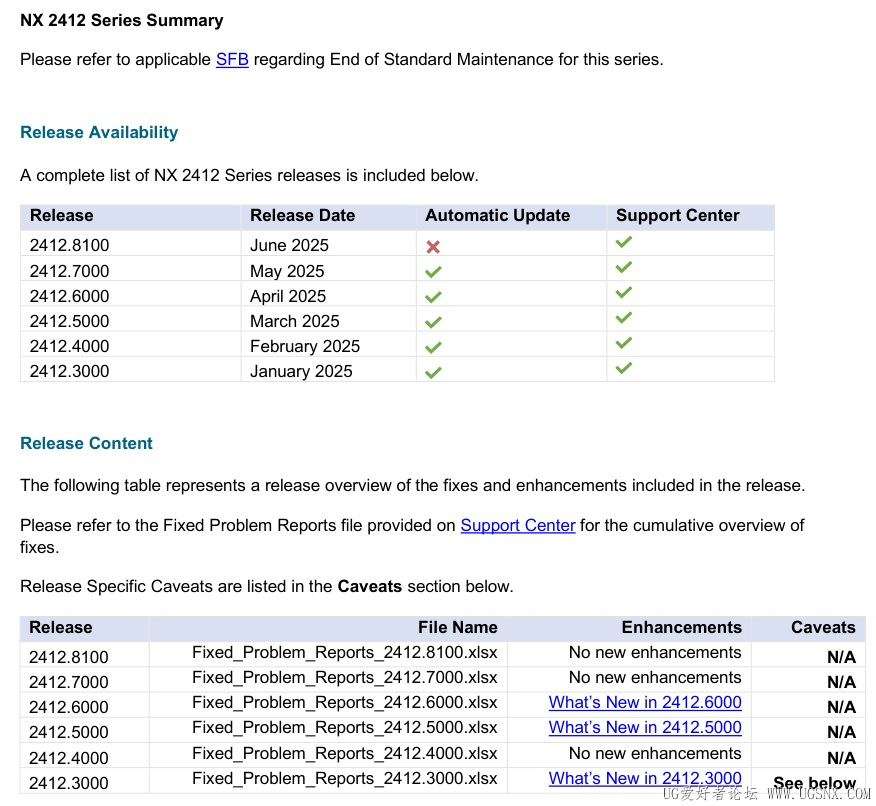Open What's New in 2412.3000 link

[645, 778]
